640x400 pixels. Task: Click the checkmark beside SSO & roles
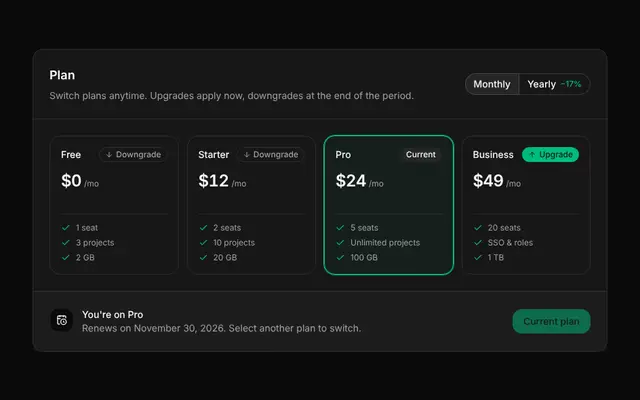click(478, 242)
